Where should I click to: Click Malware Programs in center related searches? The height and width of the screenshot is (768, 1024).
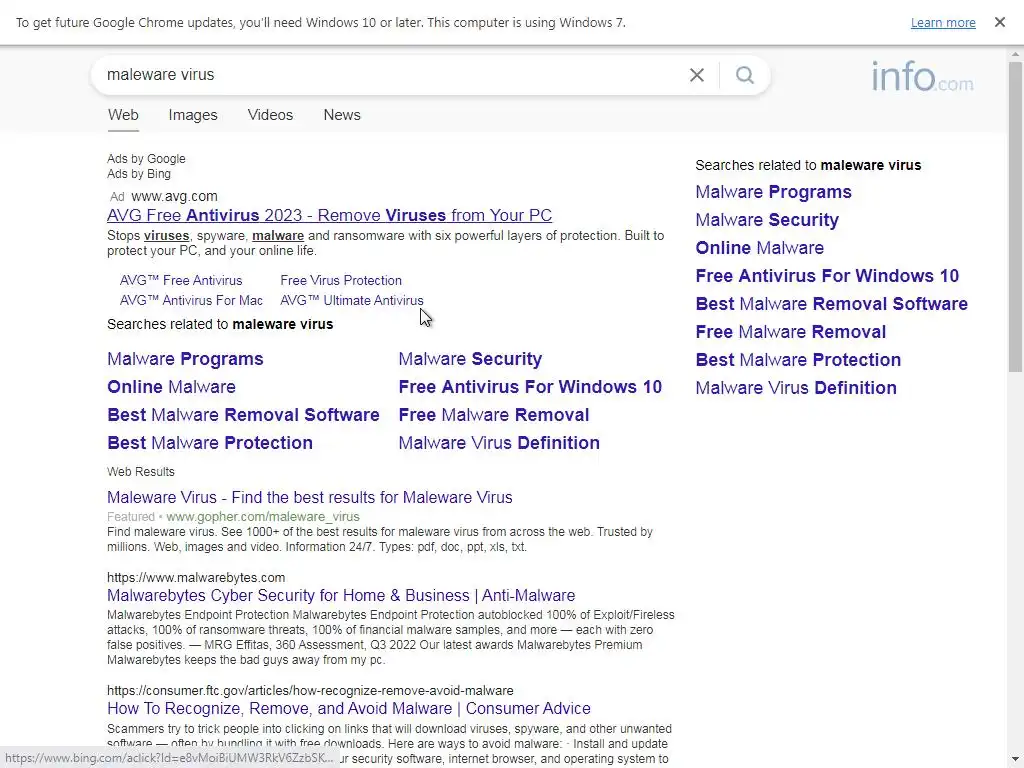tap(185, 359)
